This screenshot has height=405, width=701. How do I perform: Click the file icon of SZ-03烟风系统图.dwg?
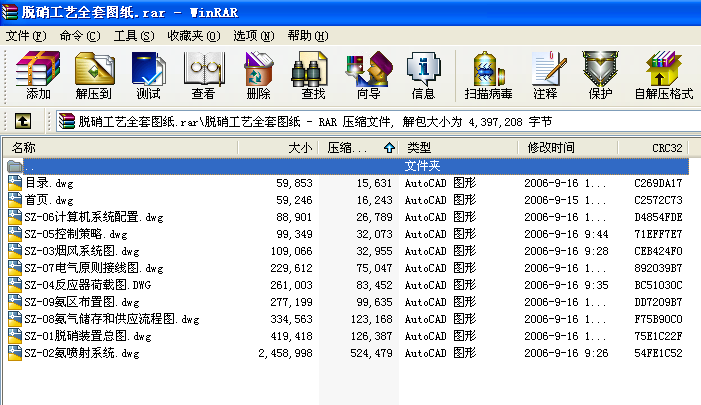coord(15,250)
